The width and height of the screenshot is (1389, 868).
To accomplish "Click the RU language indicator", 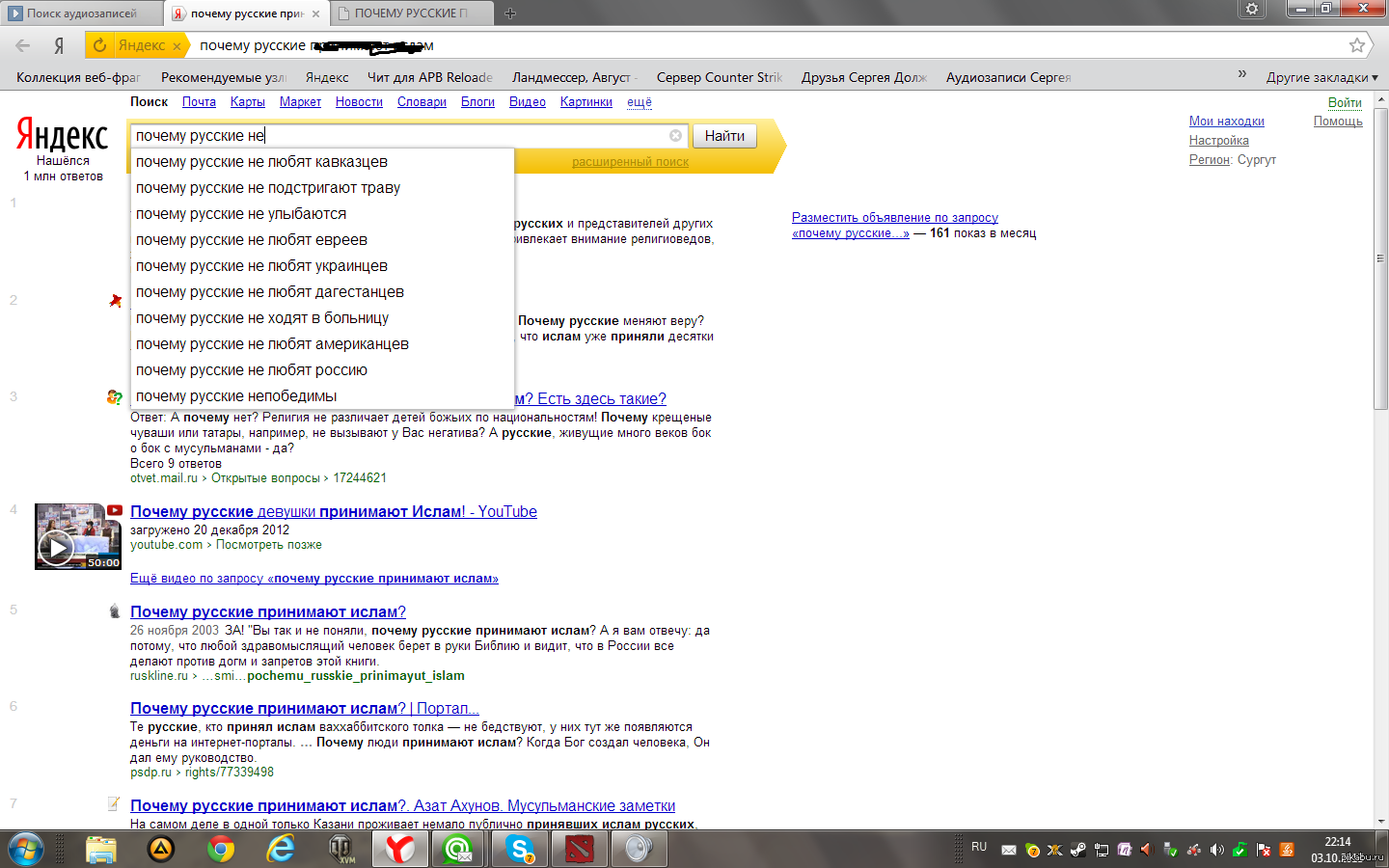I will (979, 847).
